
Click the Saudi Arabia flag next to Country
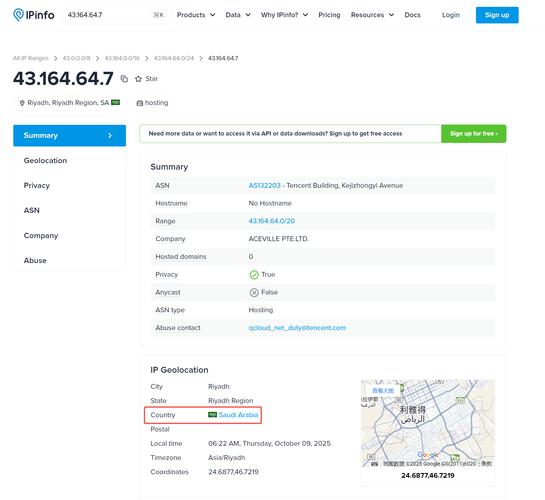click(x=212, y=415)
